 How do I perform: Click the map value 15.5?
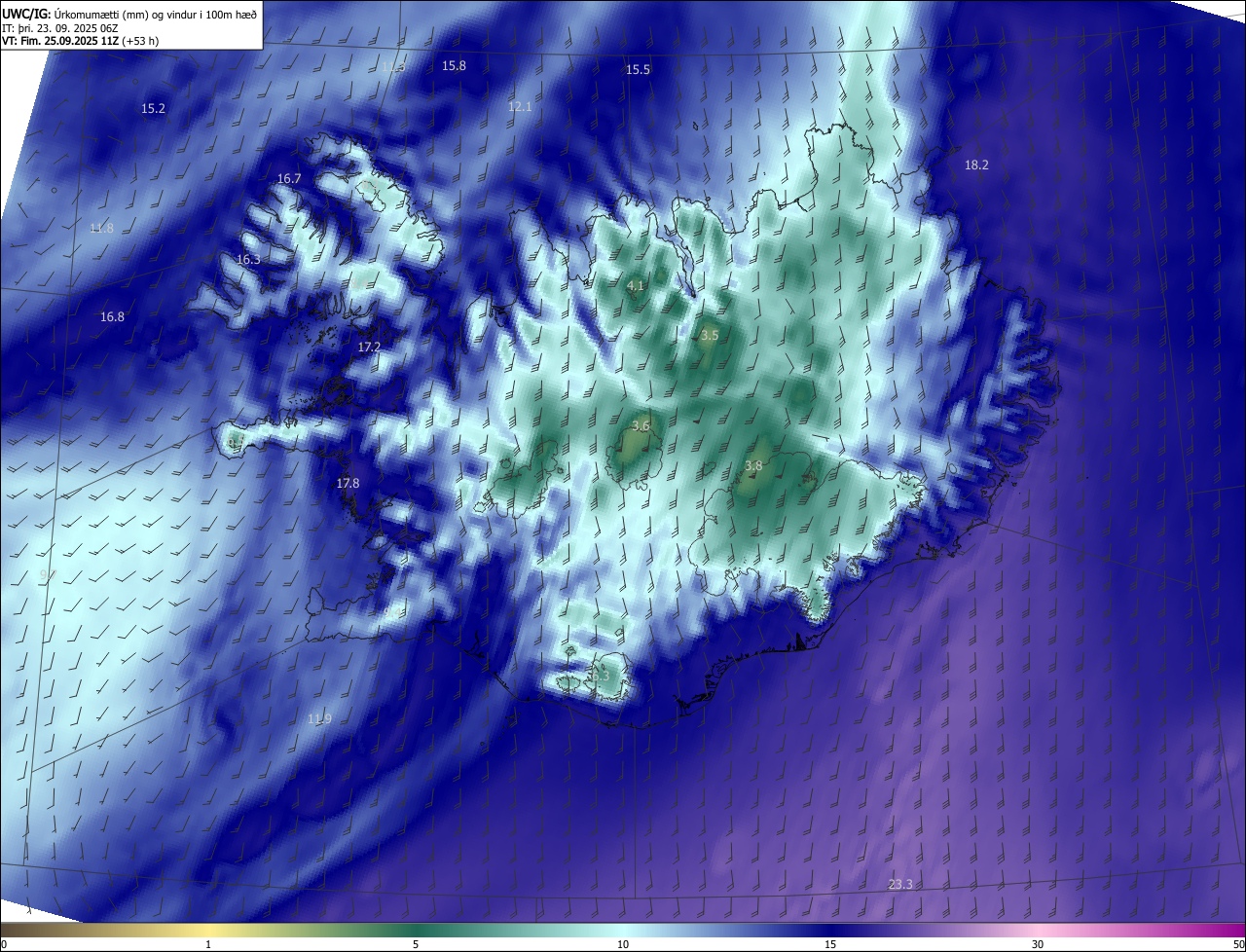click(x=638, y=70)
